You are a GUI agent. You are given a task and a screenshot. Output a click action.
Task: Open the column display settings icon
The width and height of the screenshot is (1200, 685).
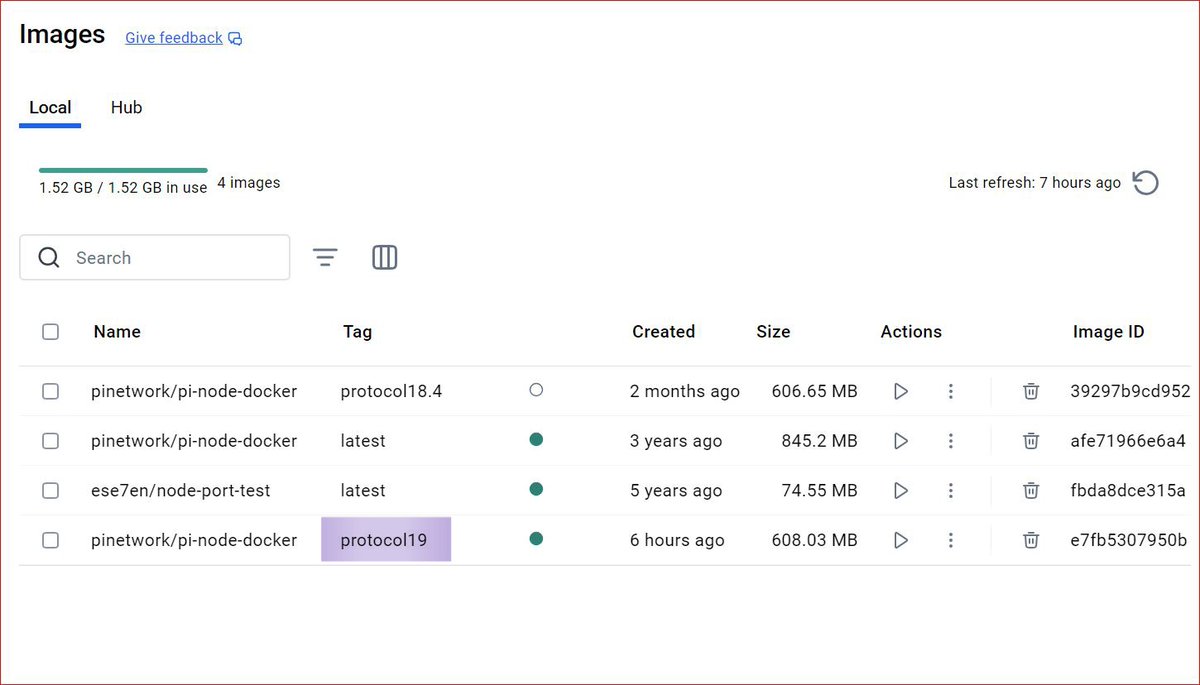pos(385,258)
